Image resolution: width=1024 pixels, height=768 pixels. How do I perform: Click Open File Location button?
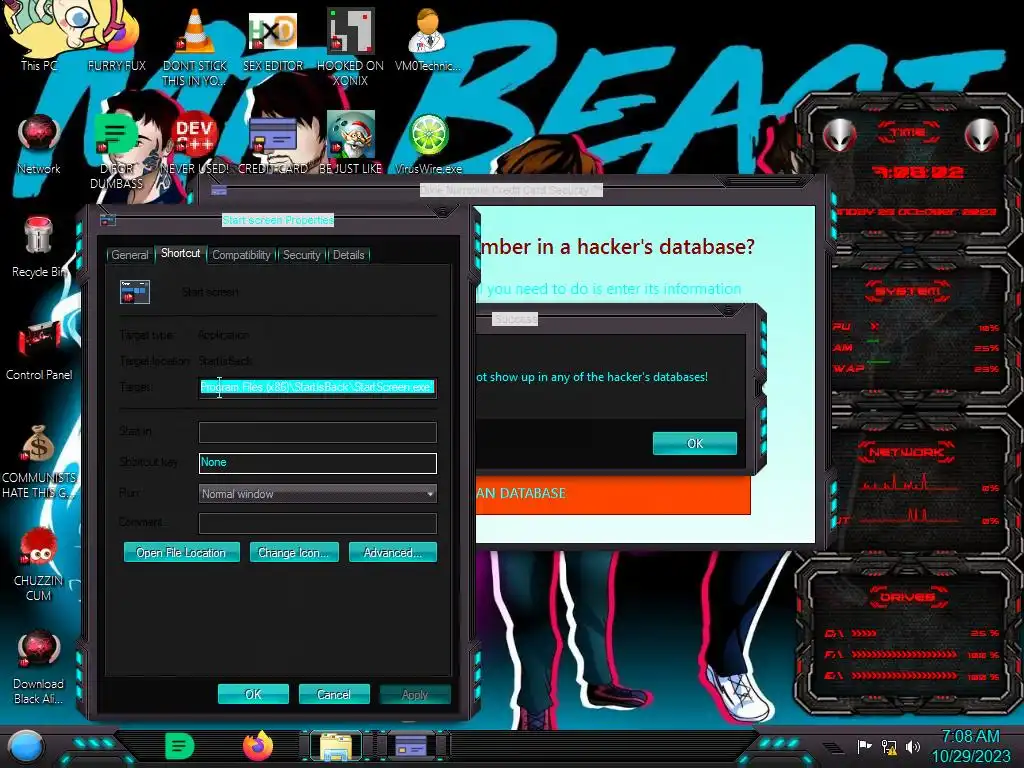tap(182, 552)
